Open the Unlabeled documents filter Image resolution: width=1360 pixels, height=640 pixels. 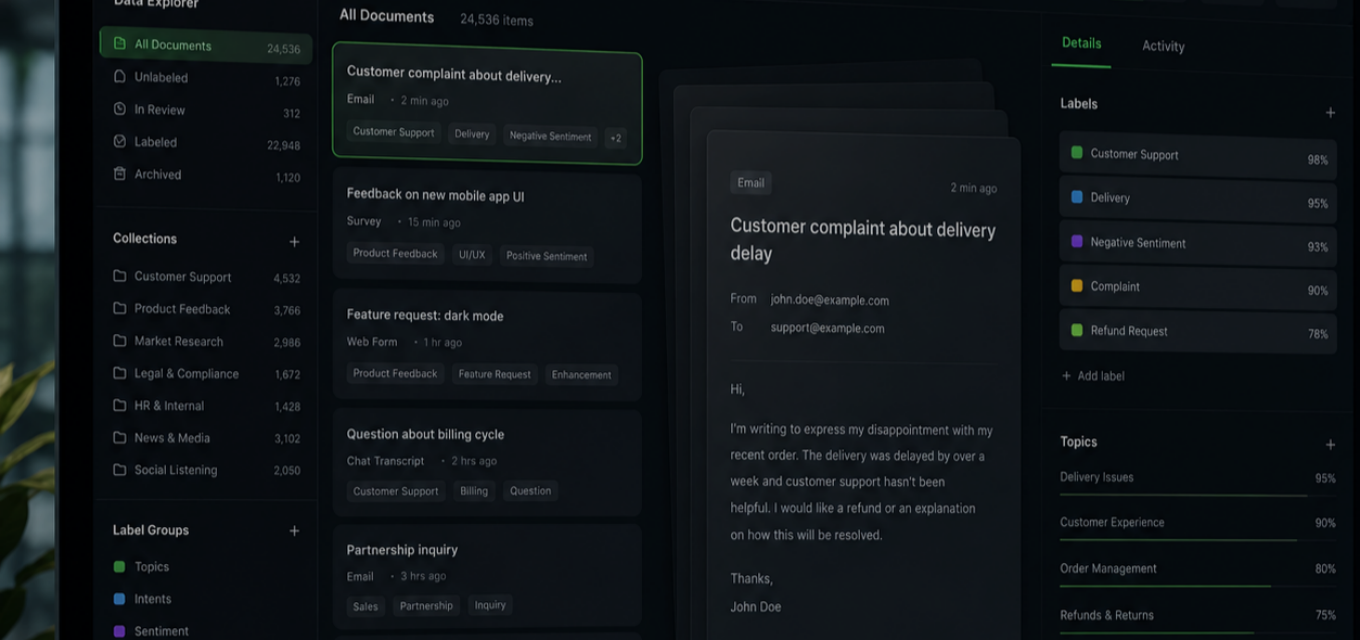206,78
